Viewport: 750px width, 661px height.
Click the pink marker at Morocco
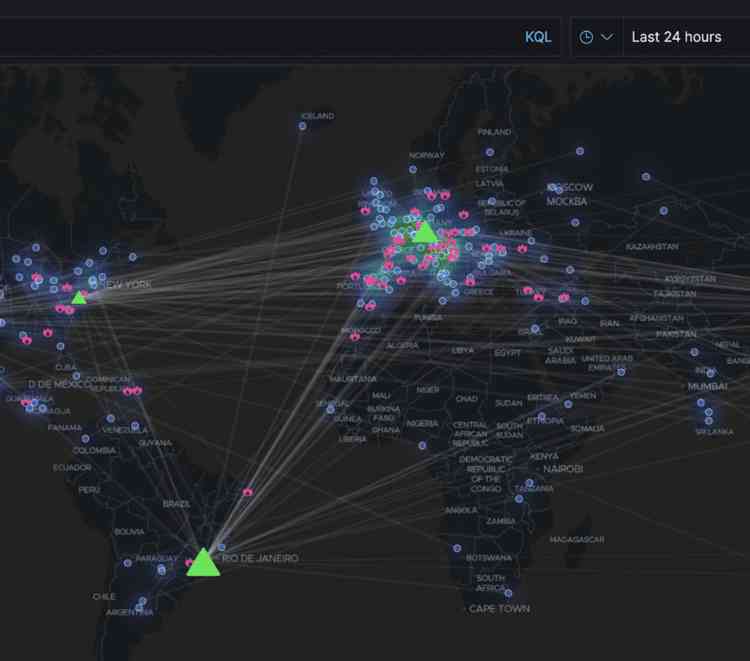point(354,337)
